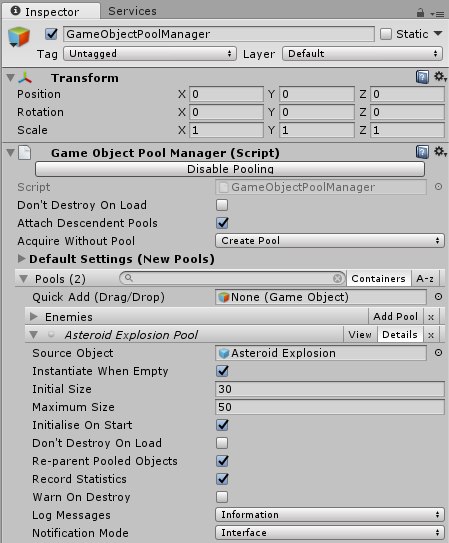Collapse the Asteroid Explosion Pool foldout

33,335
